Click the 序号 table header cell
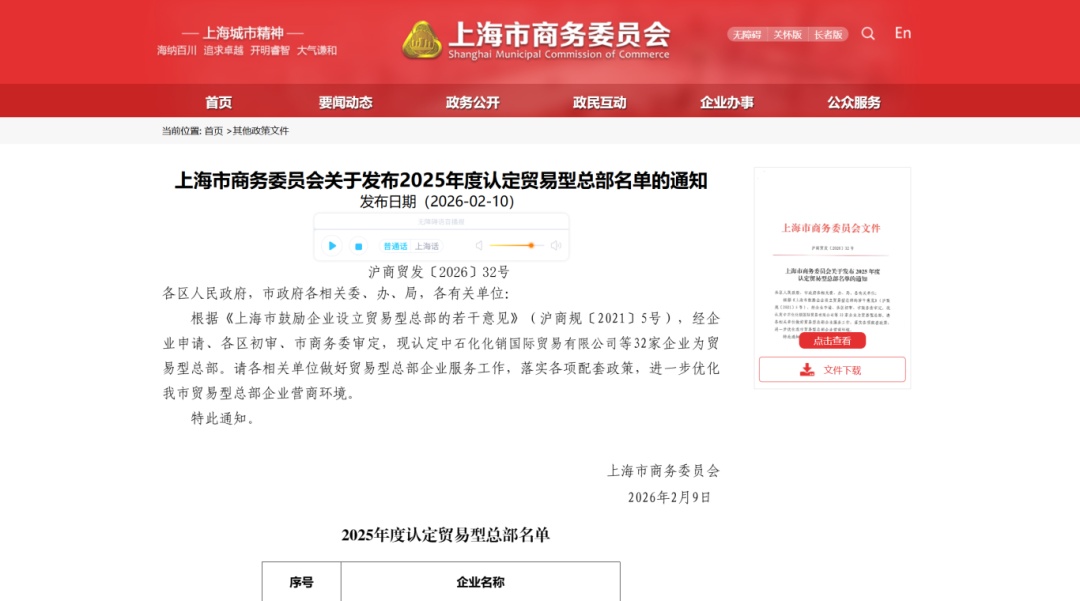Viewport: 1080px width, 601px height. (x=302, y=582)
